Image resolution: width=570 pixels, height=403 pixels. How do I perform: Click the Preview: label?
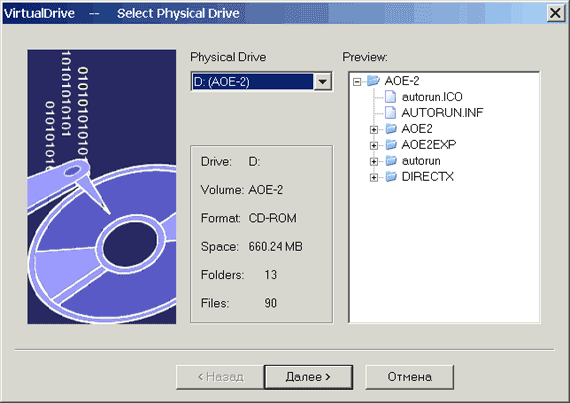[365, 57]
